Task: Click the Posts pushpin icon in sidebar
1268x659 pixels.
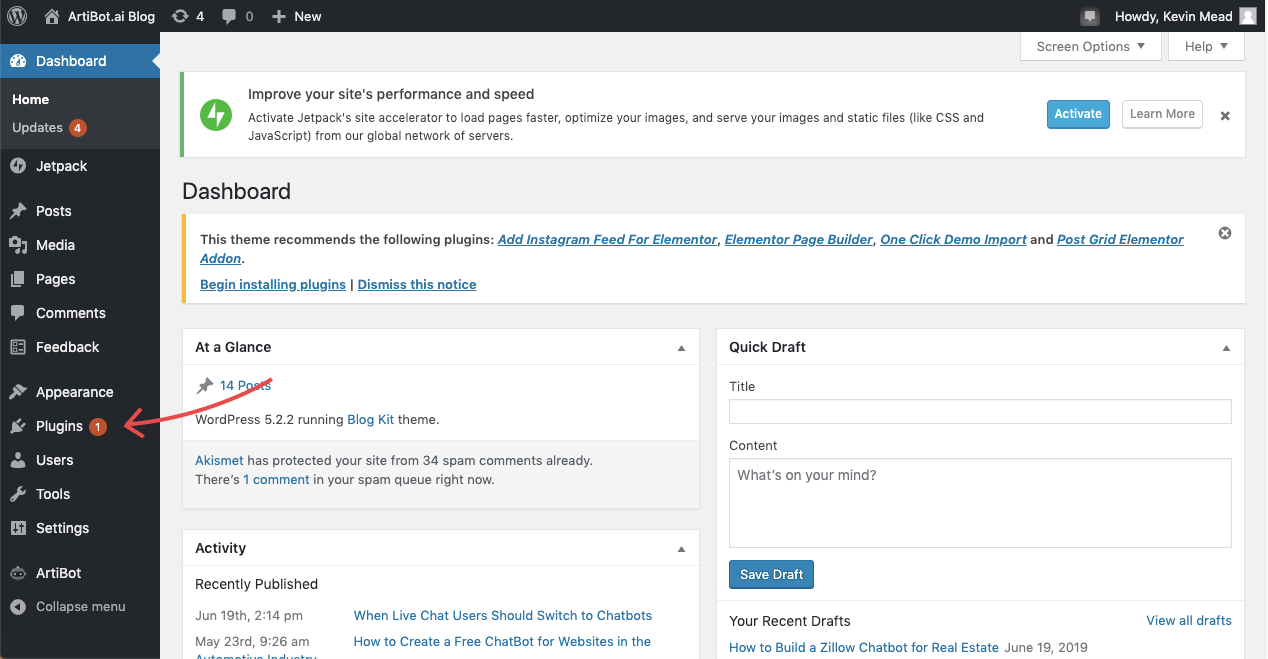Action: [18, 211]
